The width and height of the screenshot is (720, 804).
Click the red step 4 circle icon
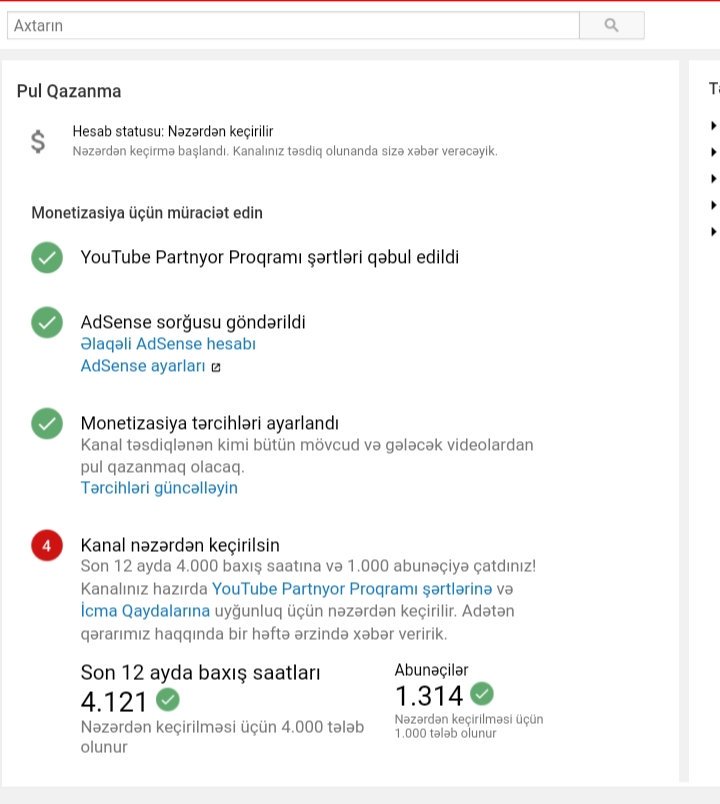(47, 545)
